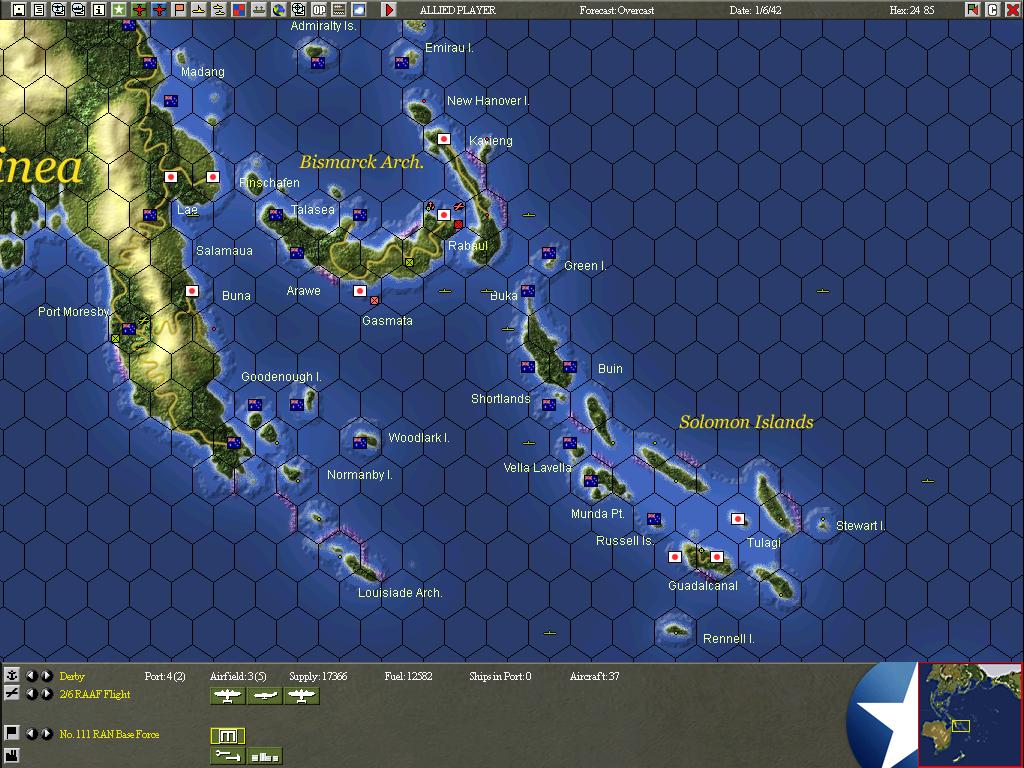Click the Australian flag at Port Moresby
This screenshot has height=768, width=1024.
(129, 328)
